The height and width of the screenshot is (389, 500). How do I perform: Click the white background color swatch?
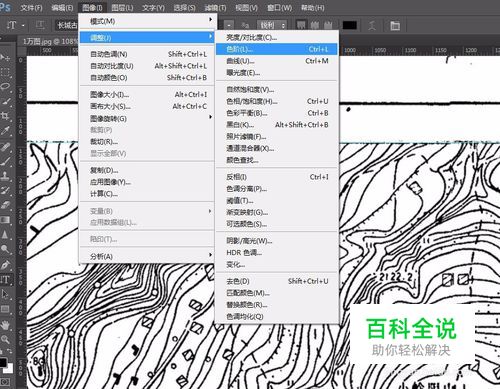tap(10, 368)
